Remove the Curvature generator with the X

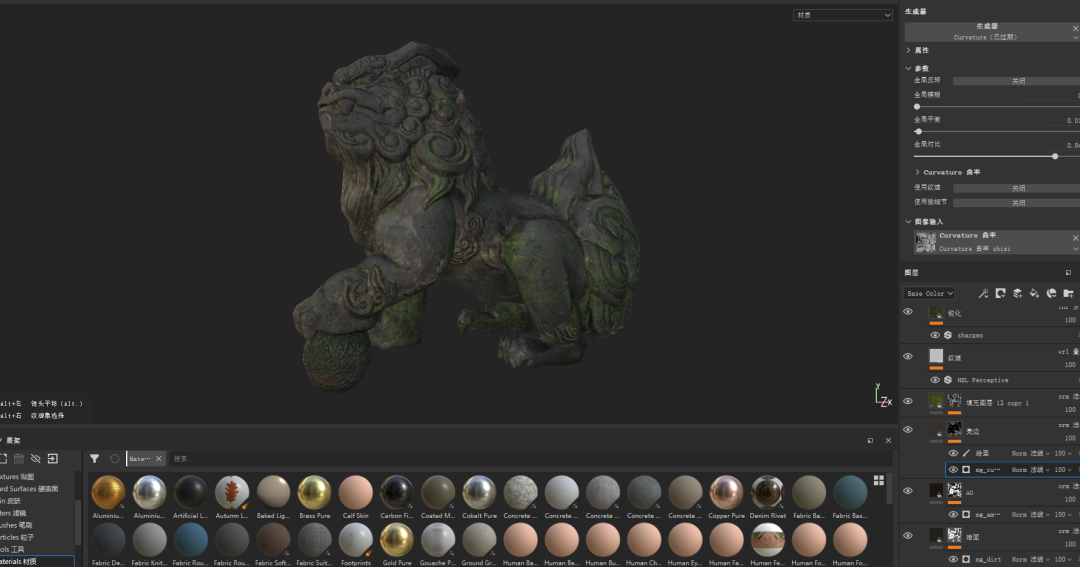(1075, 28)
